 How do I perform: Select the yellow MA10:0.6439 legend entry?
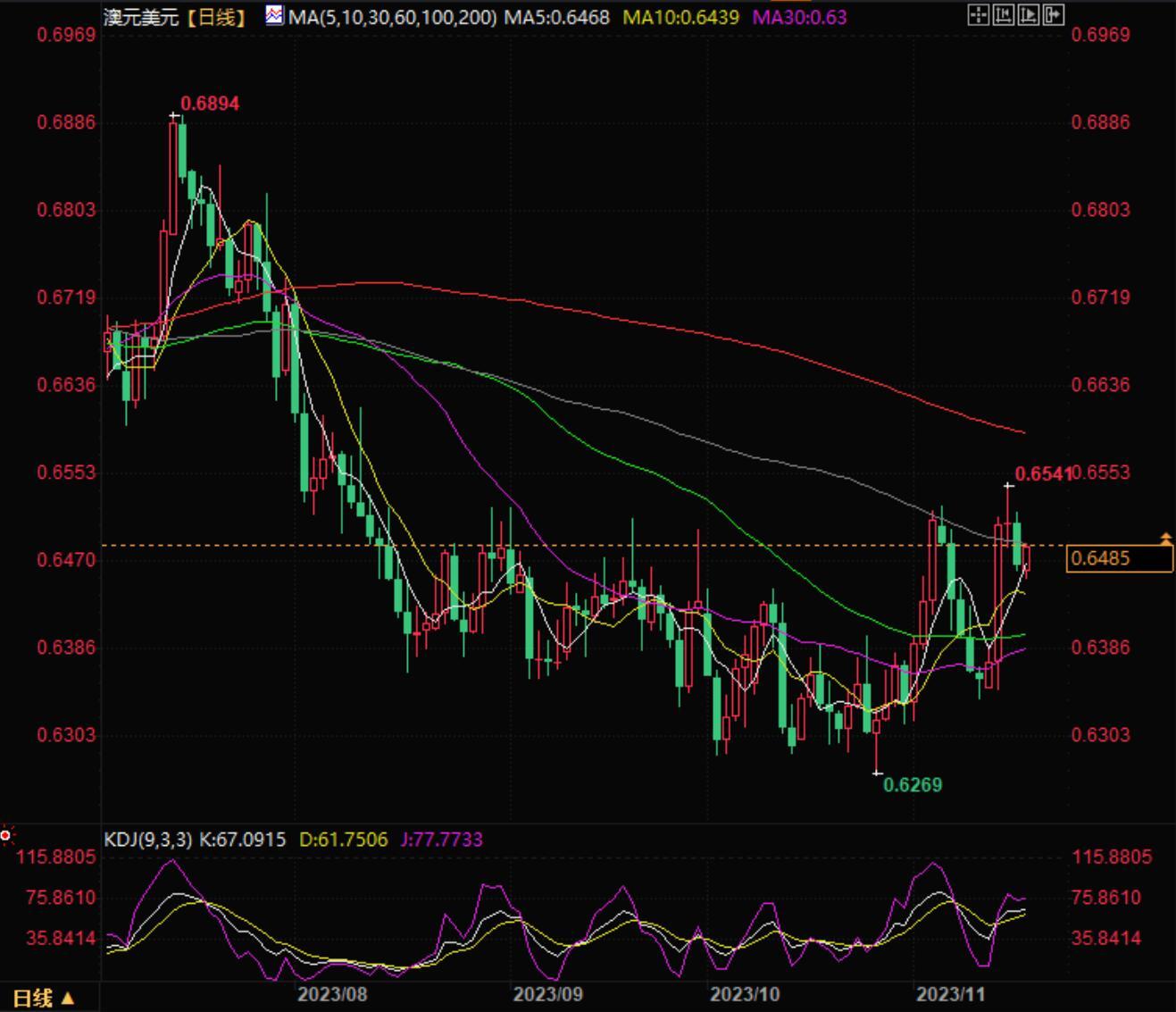pyautogui.click(x=681, y=17)
